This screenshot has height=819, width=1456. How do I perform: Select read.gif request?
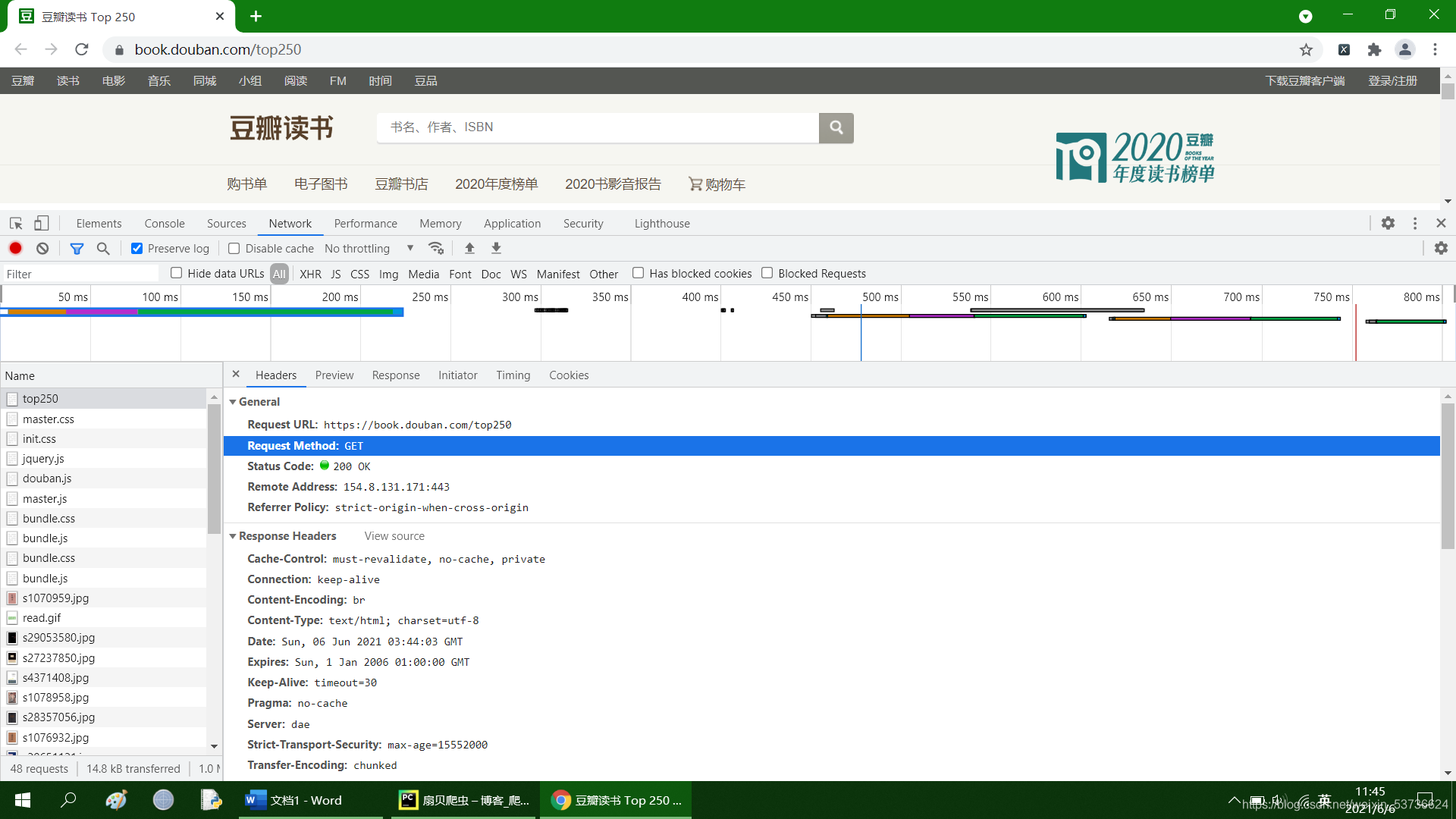coord(105,617)
